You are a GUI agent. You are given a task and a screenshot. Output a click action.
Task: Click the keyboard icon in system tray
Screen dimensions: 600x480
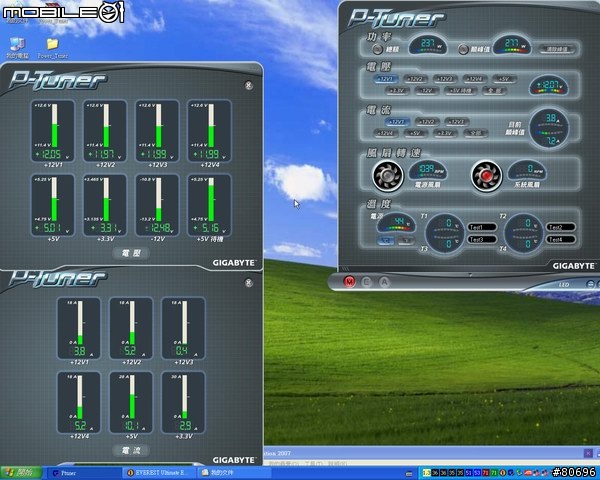point(409,474)
